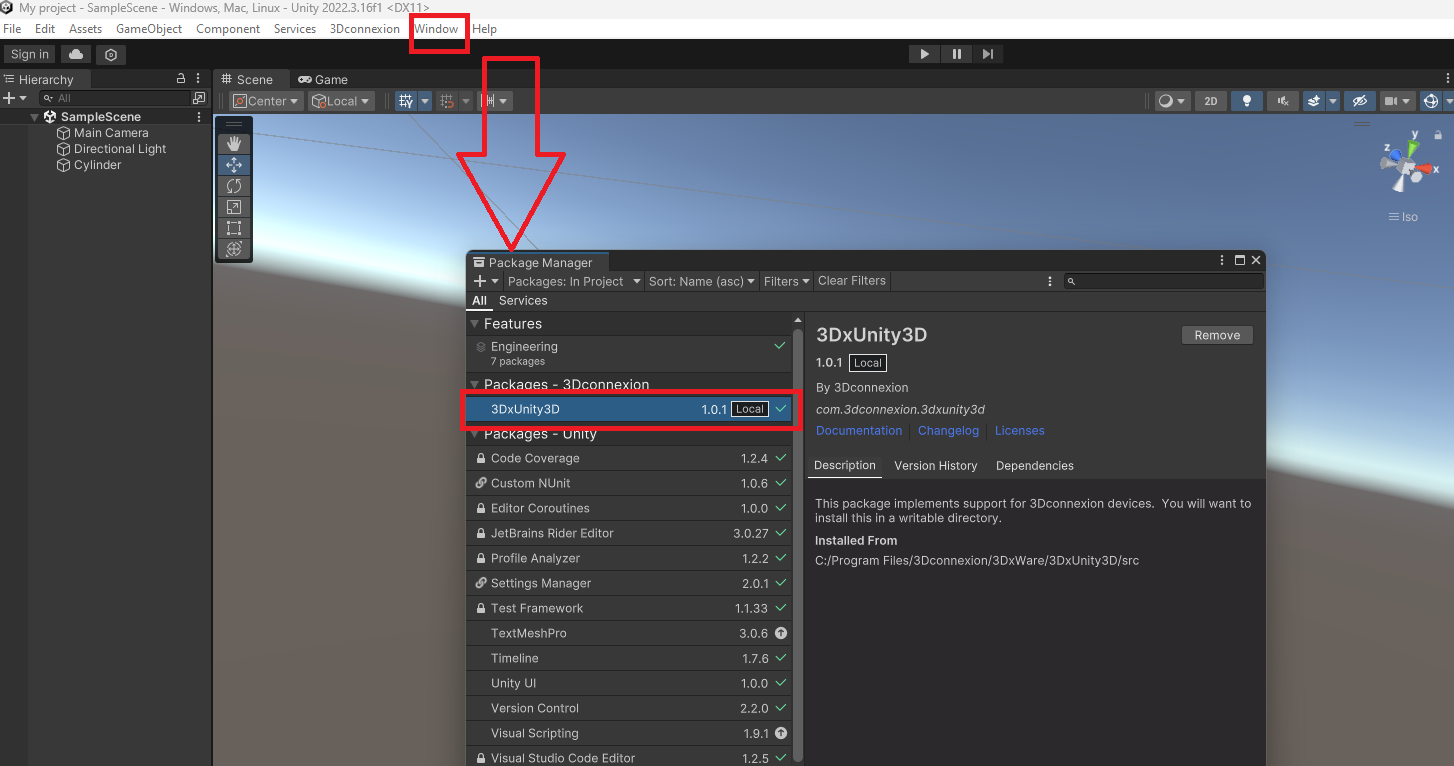This screenshot has height=766, width=1454.
Task: Click Hierarchy create plus button
Action: pos(15,98)
